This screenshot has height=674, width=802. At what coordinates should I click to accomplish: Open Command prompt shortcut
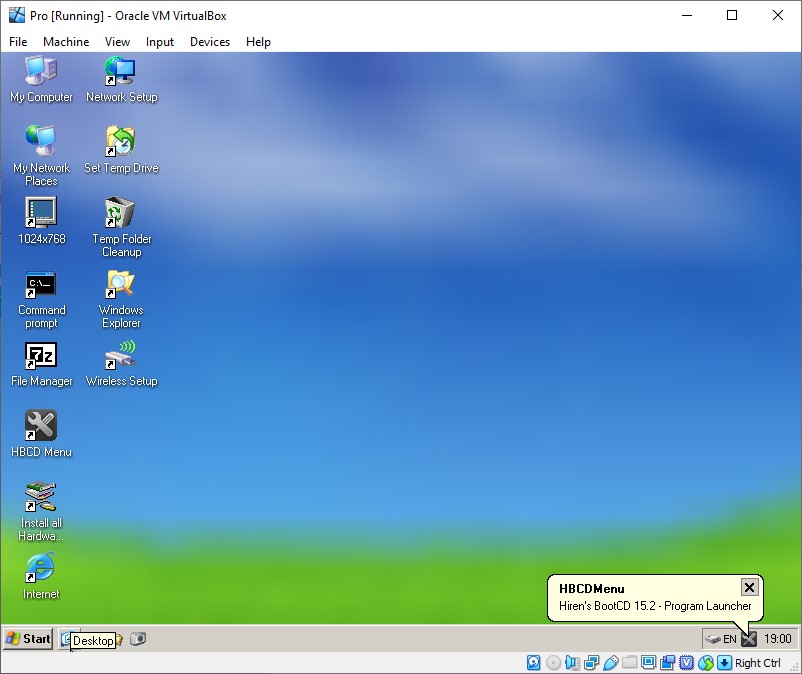(x=41, y=299)
